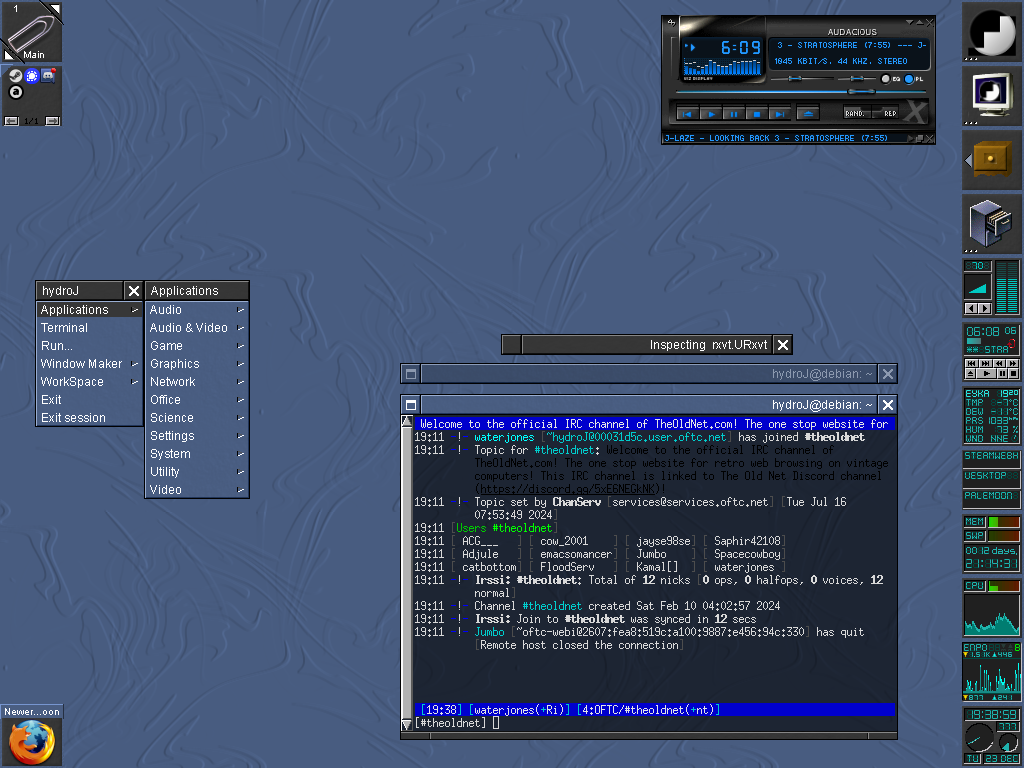This screenshot has width=1024, height=768.
Task: Open Discord from the tray icon
Action: pyautogui.click(x=47, y=75)
